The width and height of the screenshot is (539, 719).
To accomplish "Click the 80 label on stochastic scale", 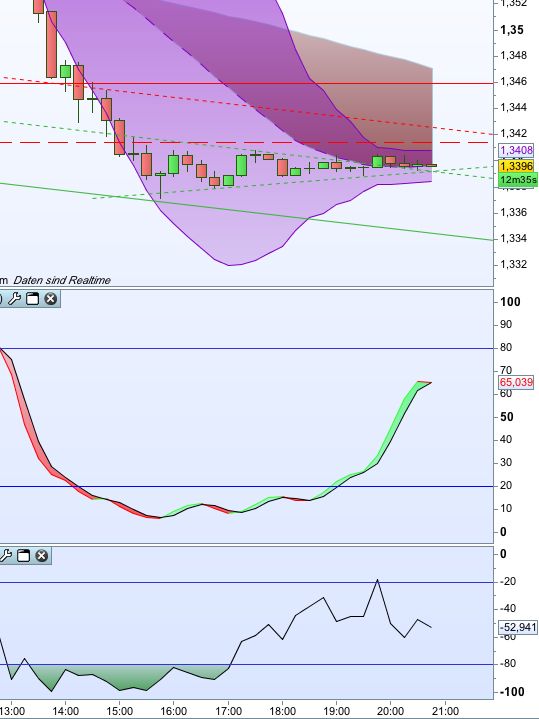I will pos(506,348).
